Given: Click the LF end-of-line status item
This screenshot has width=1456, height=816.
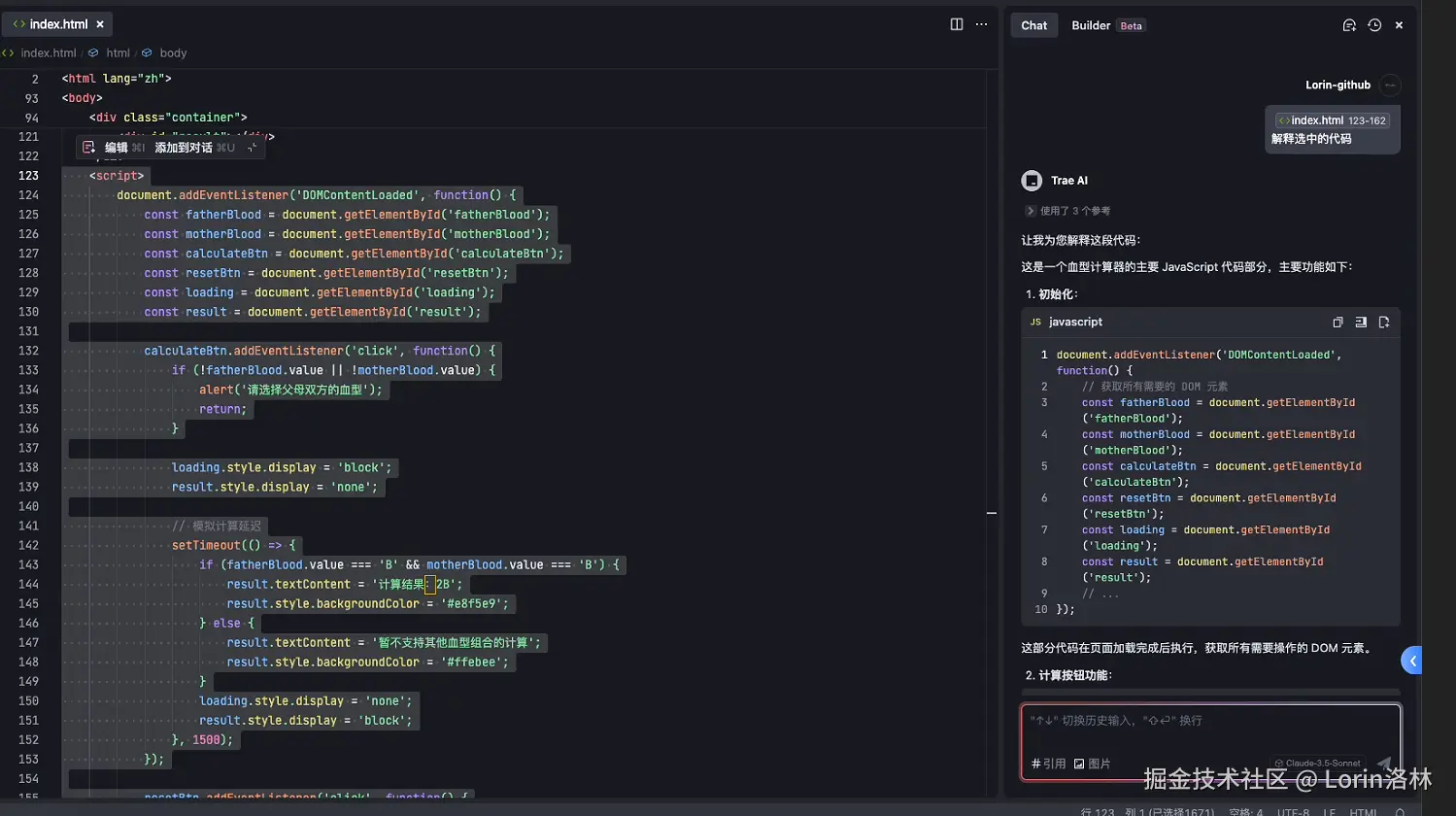Looking at the screenshot, I should point(1329,812).
